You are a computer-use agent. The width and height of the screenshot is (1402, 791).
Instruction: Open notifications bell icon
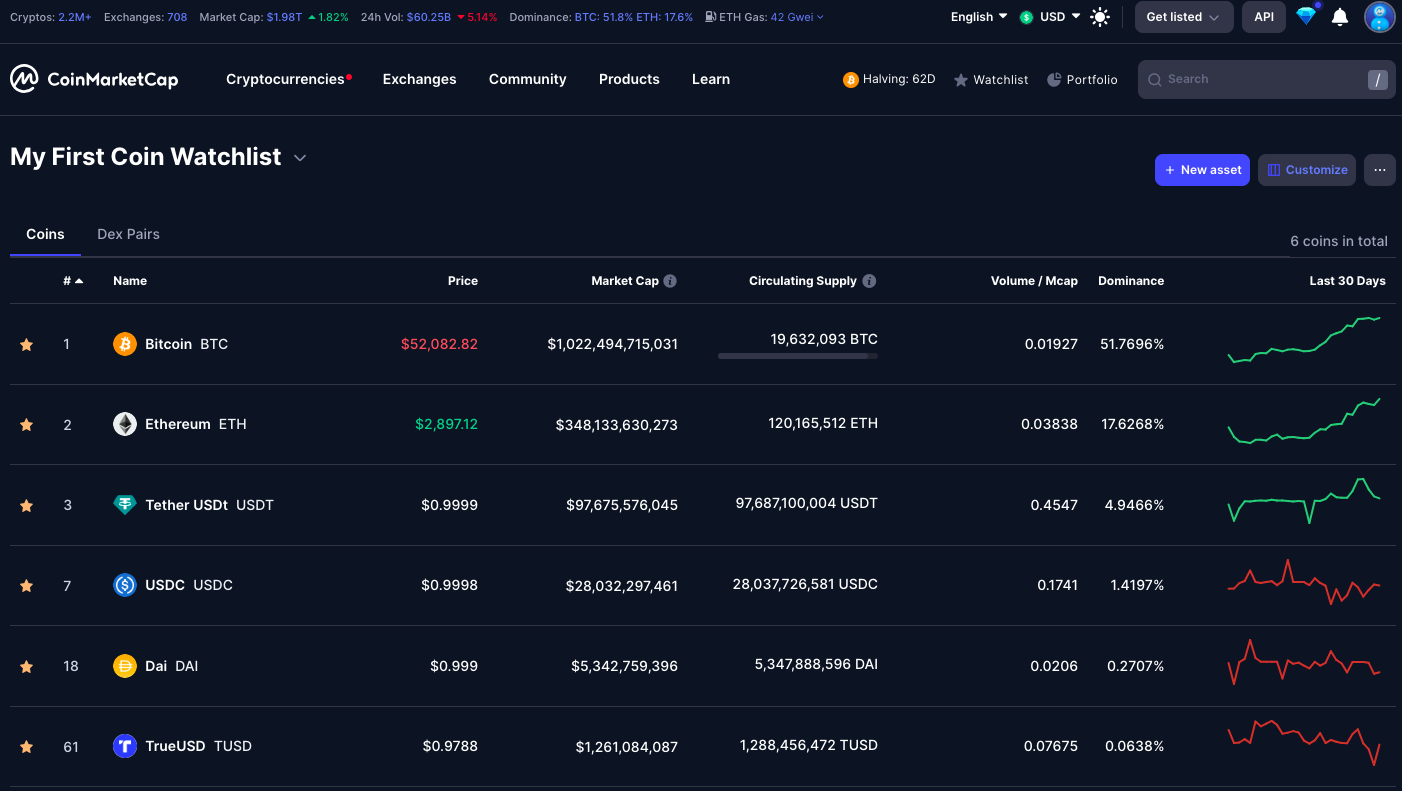point(1340,17)
